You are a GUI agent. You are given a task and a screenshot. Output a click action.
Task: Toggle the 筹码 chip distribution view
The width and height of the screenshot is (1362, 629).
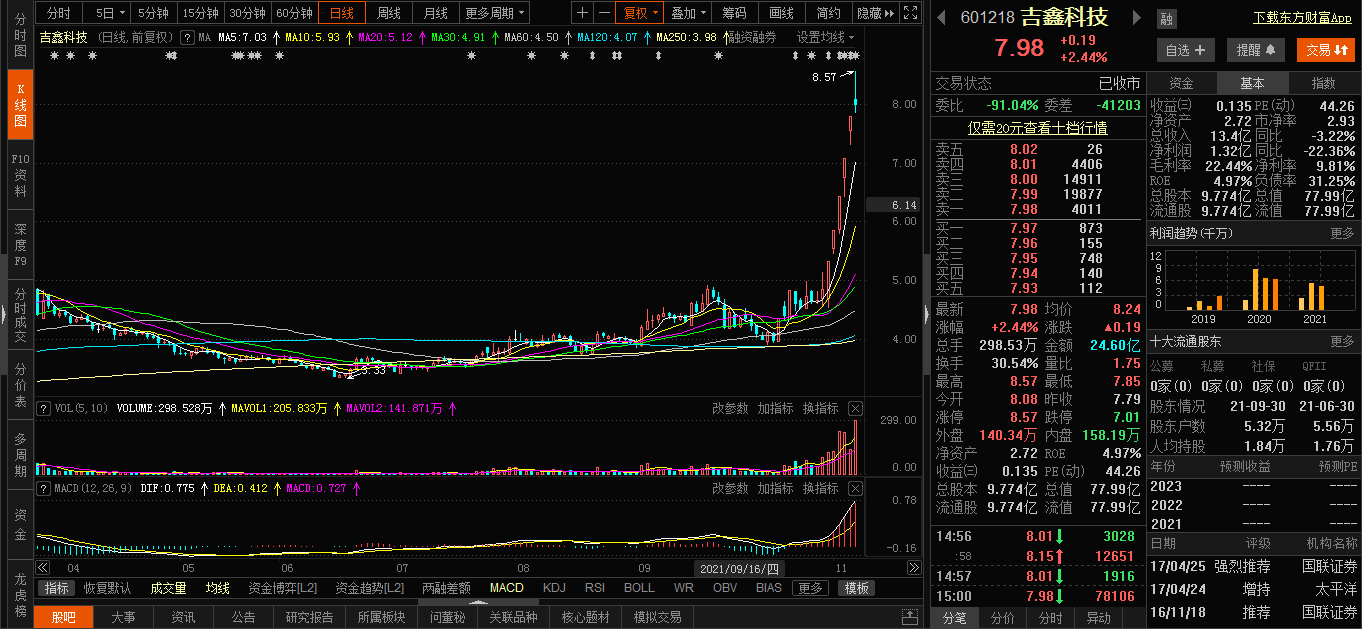coord(734,13)
